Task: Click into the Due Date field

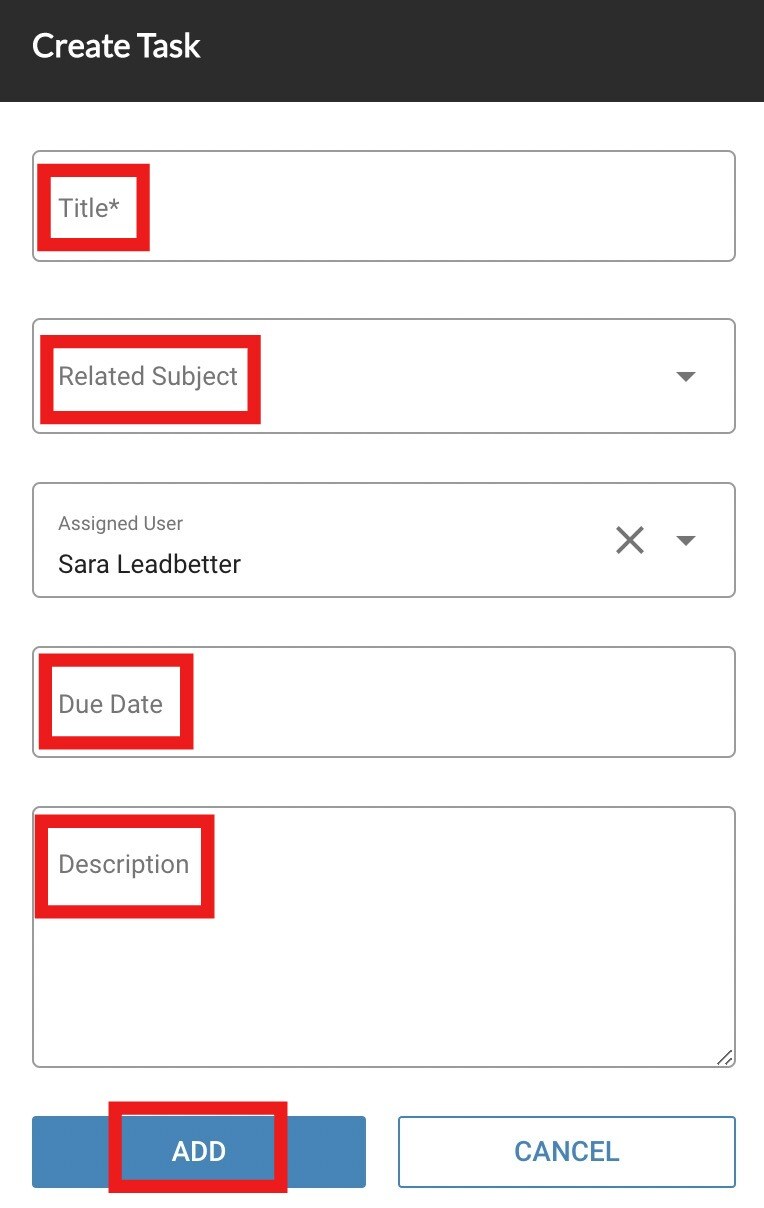Action: 384,702
